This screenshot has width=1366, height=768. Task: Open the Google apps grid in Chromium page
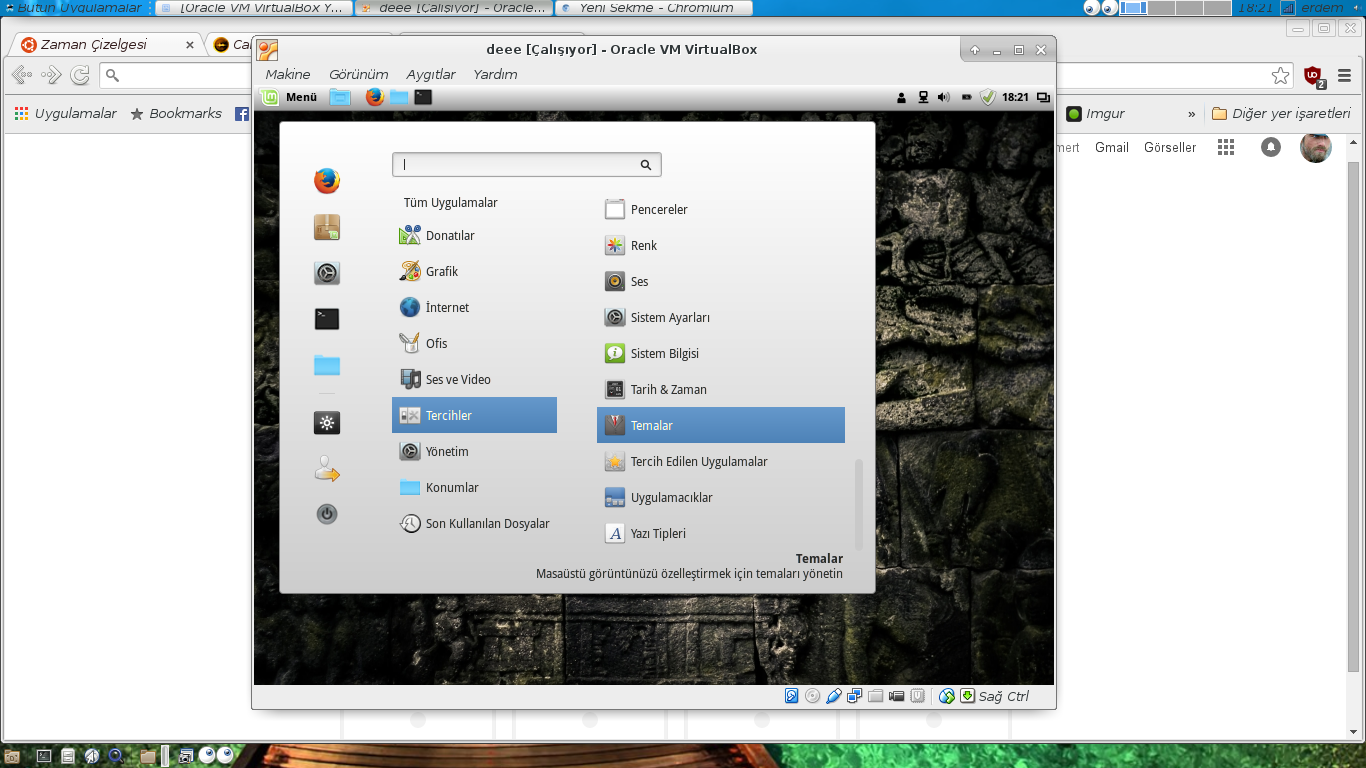point(1226,147)
